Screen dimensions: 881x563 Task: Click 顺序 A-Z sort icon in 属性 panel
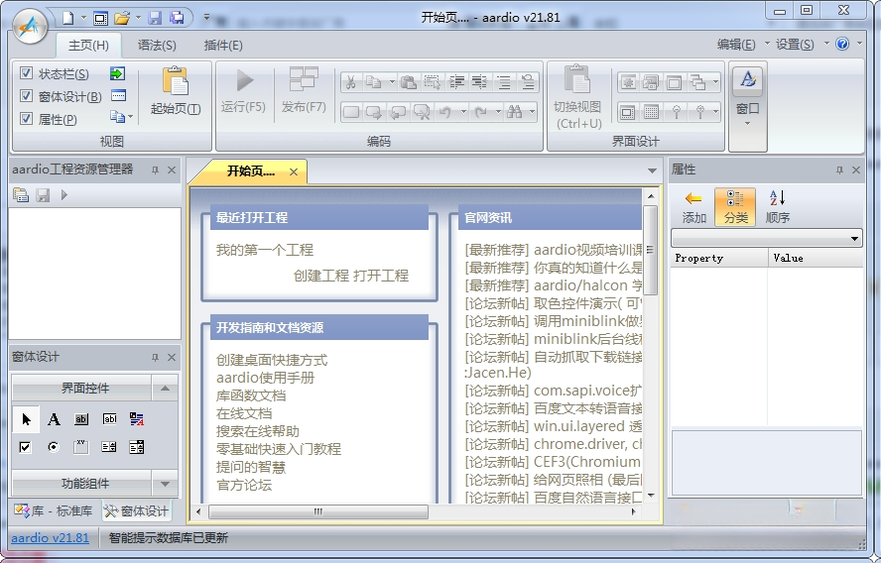point(778,207)
